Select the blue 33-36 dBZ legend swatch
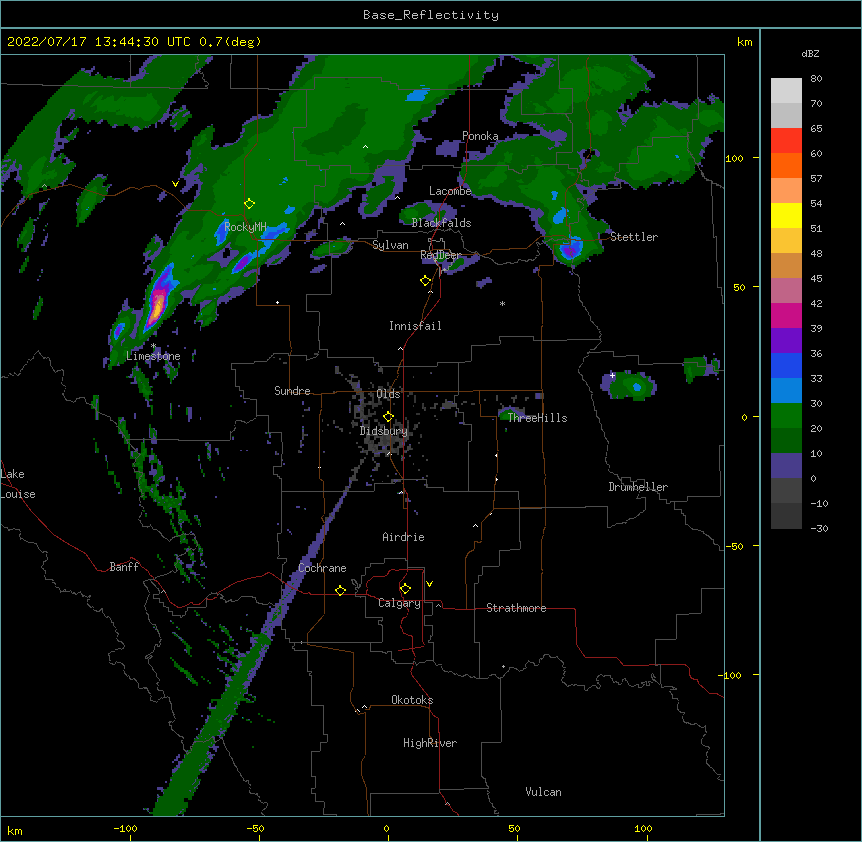Viewport: 862px width, 842px height. point(786,366)
